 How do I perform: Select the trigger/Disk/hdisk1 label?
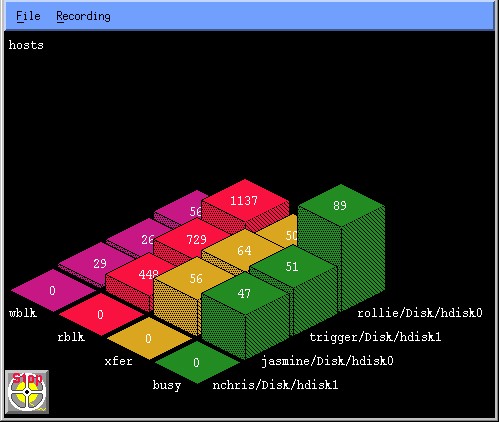375,337
